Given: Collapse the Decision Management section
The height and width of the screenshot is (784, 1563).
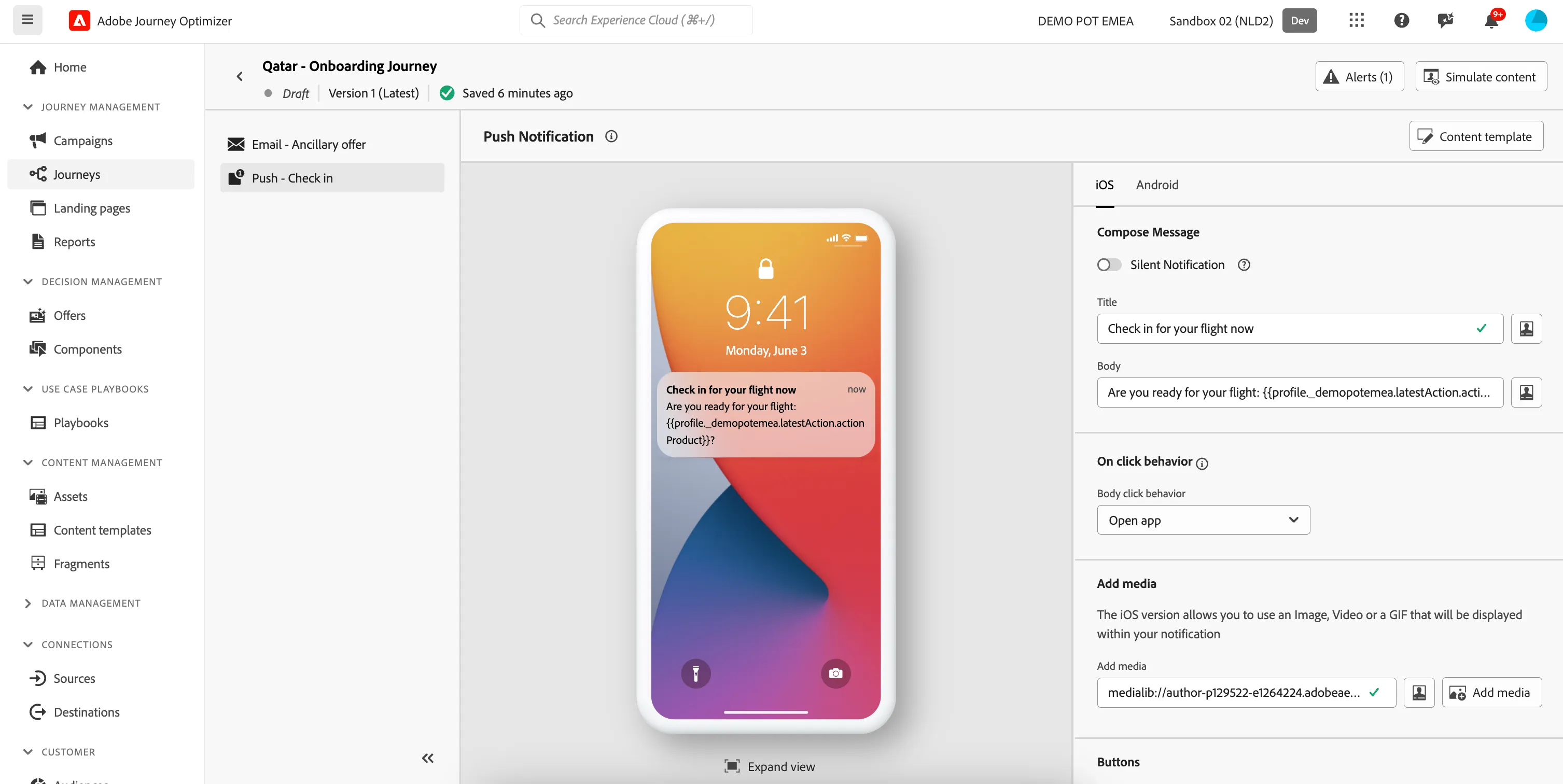Looking at the screenshot, I should coord(28,282).
